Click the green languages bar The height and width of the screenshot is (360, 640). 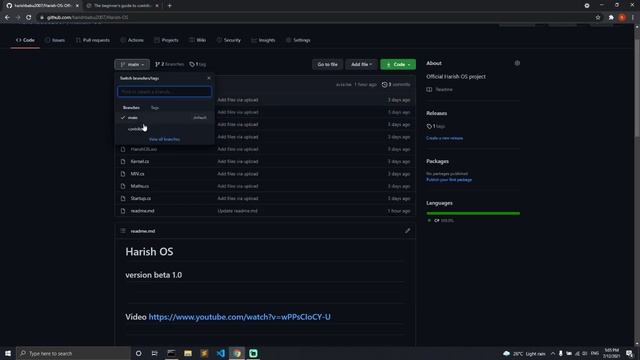pos(473,213)
